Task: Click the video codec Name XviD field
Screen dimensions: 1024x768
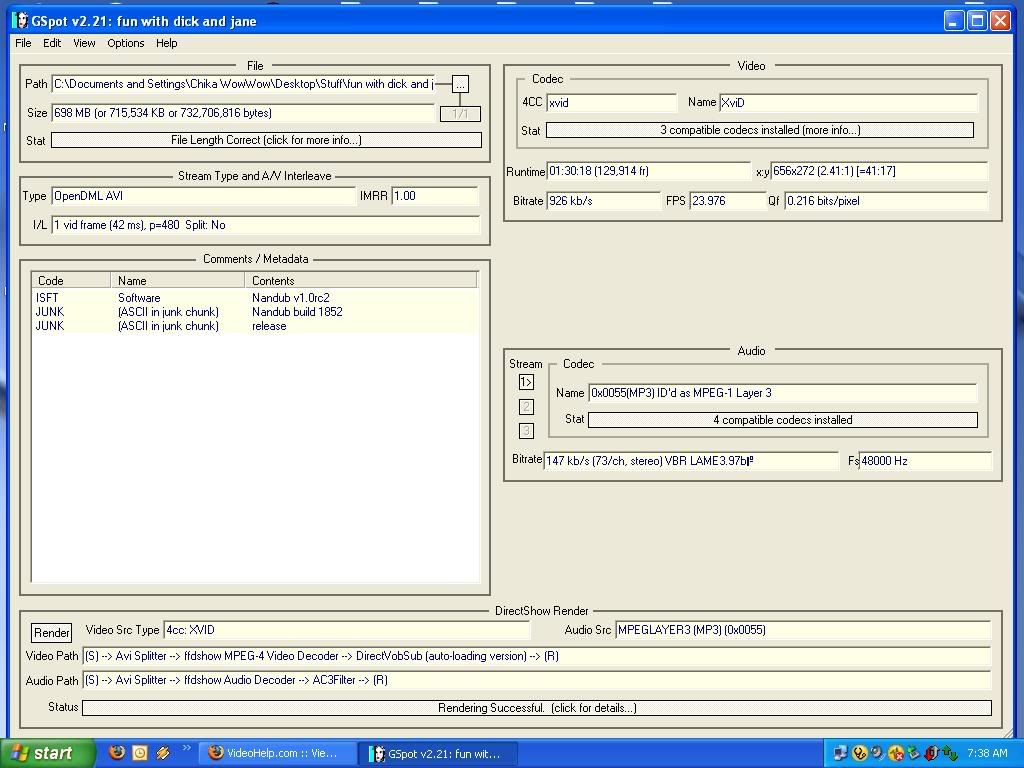Action: click(x=848, y=103)
